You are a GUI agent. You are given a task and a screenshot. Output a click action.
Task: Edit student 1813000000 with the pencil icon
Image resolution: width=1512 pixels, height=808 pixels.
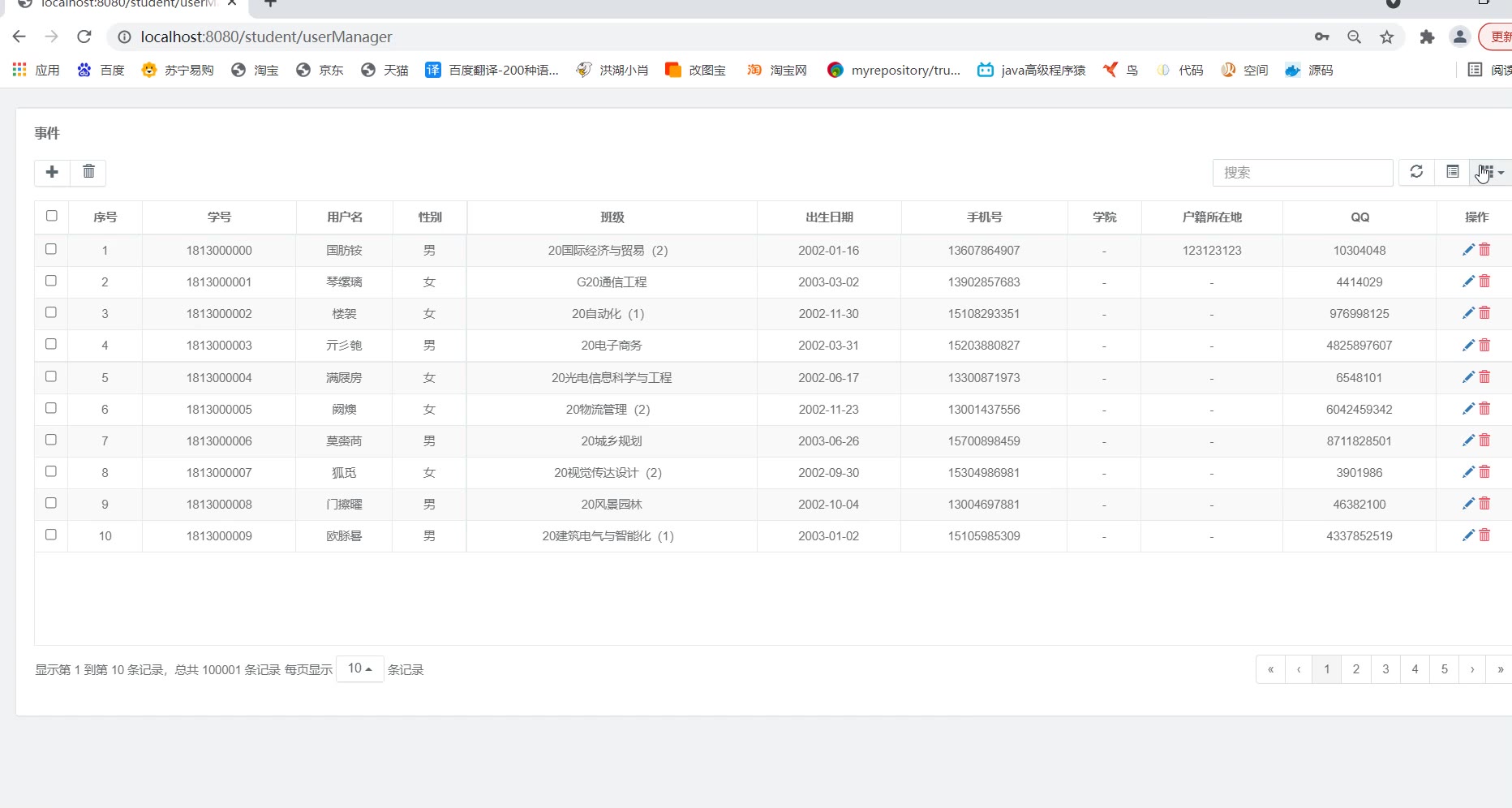click(1467, 250)
